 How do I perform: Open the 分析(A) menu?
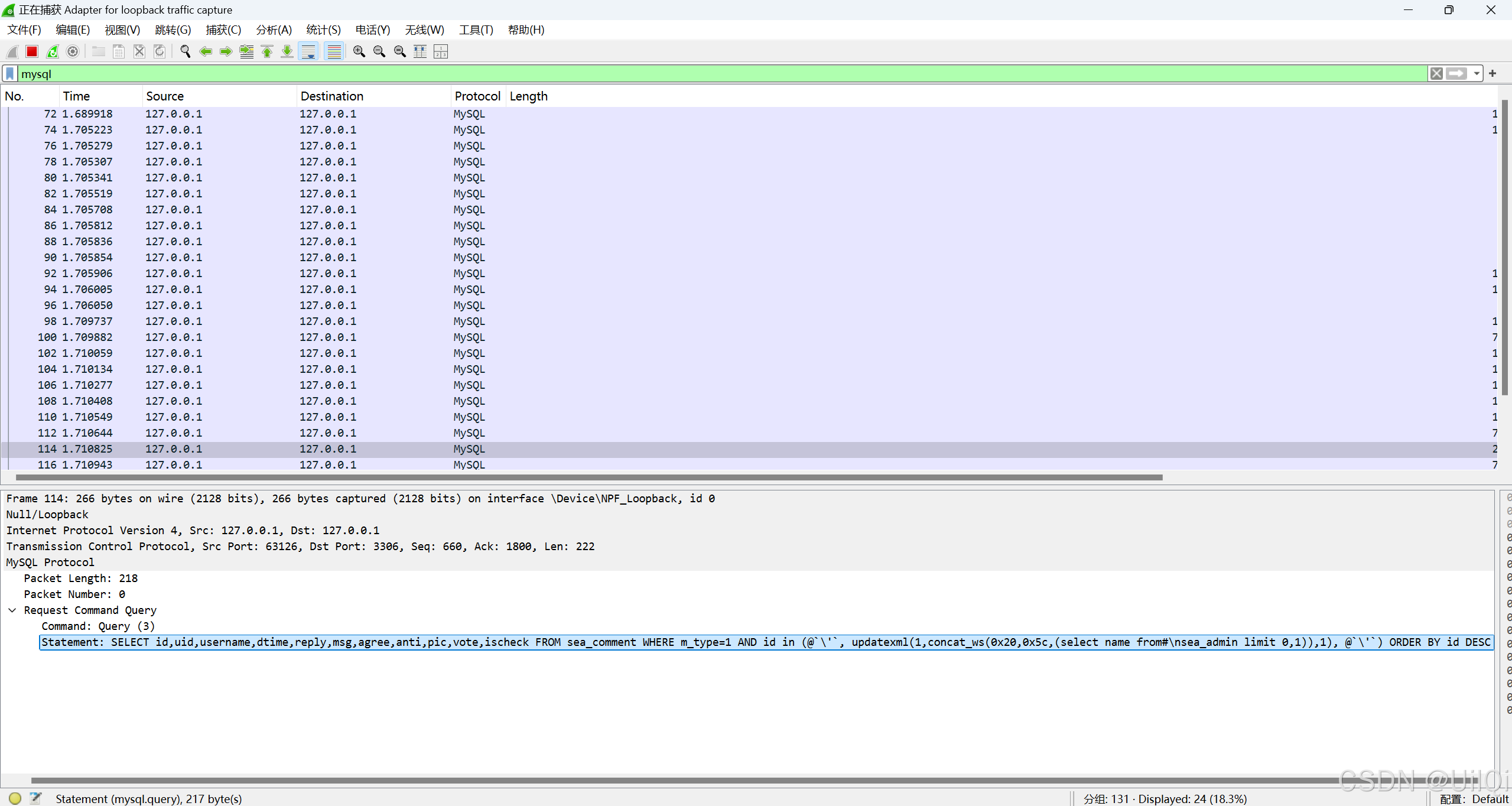(274, 30)
